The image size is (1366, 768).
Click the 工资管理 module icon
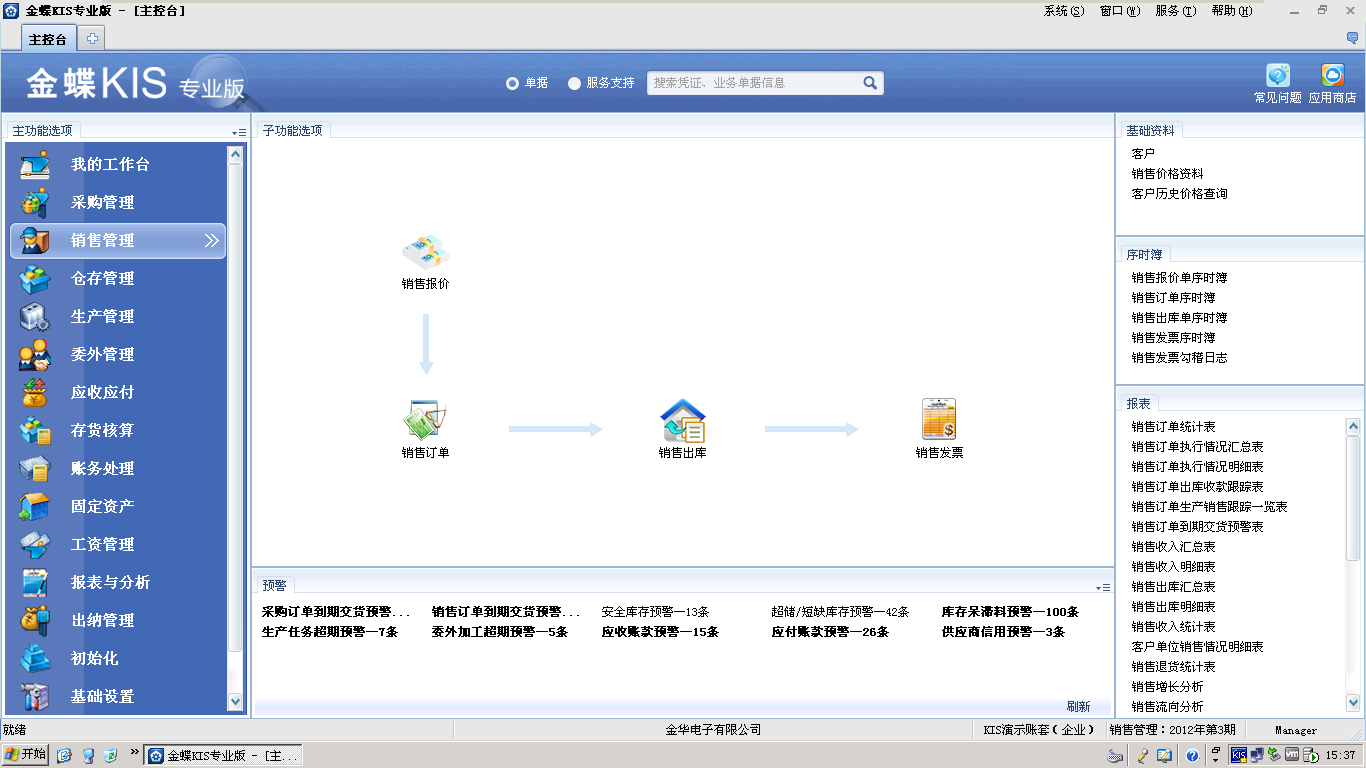[x=35, y=544]
